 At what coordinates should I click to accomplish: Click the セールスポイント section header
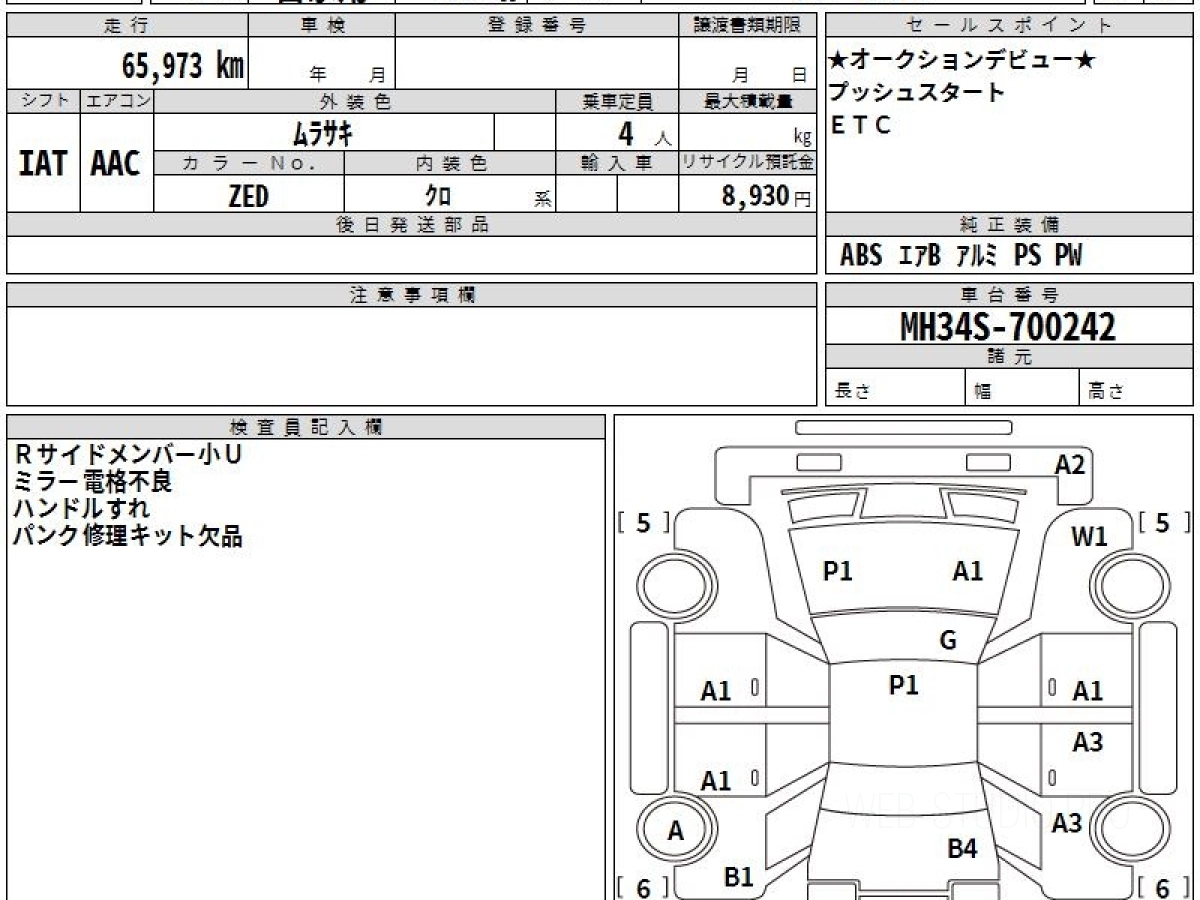pos(1009,26)
